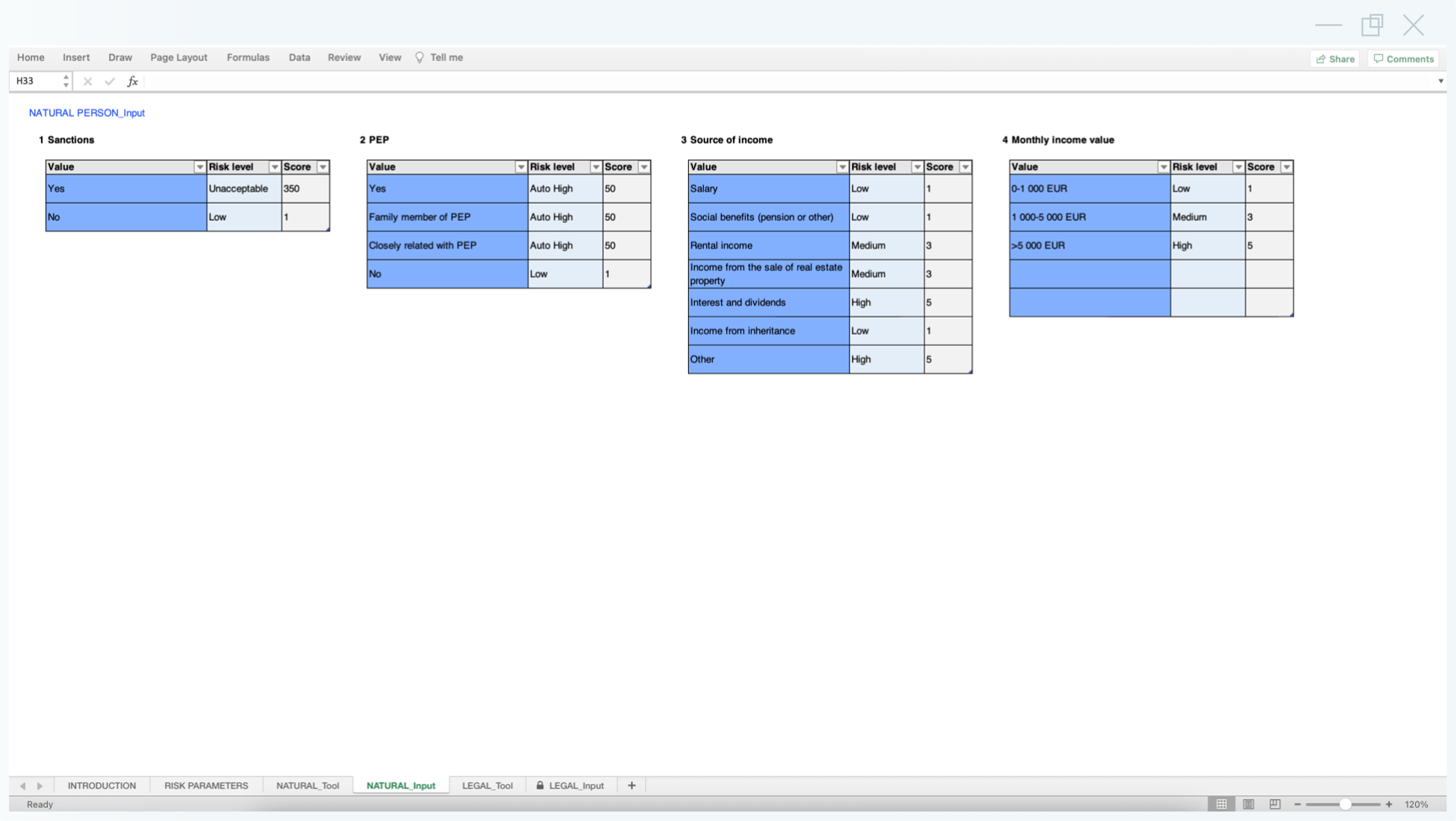Viewport: 1456px width, 821px height.
Task: Switch to Page Layout view in the status bar
Action: (x=1249, y=803)
